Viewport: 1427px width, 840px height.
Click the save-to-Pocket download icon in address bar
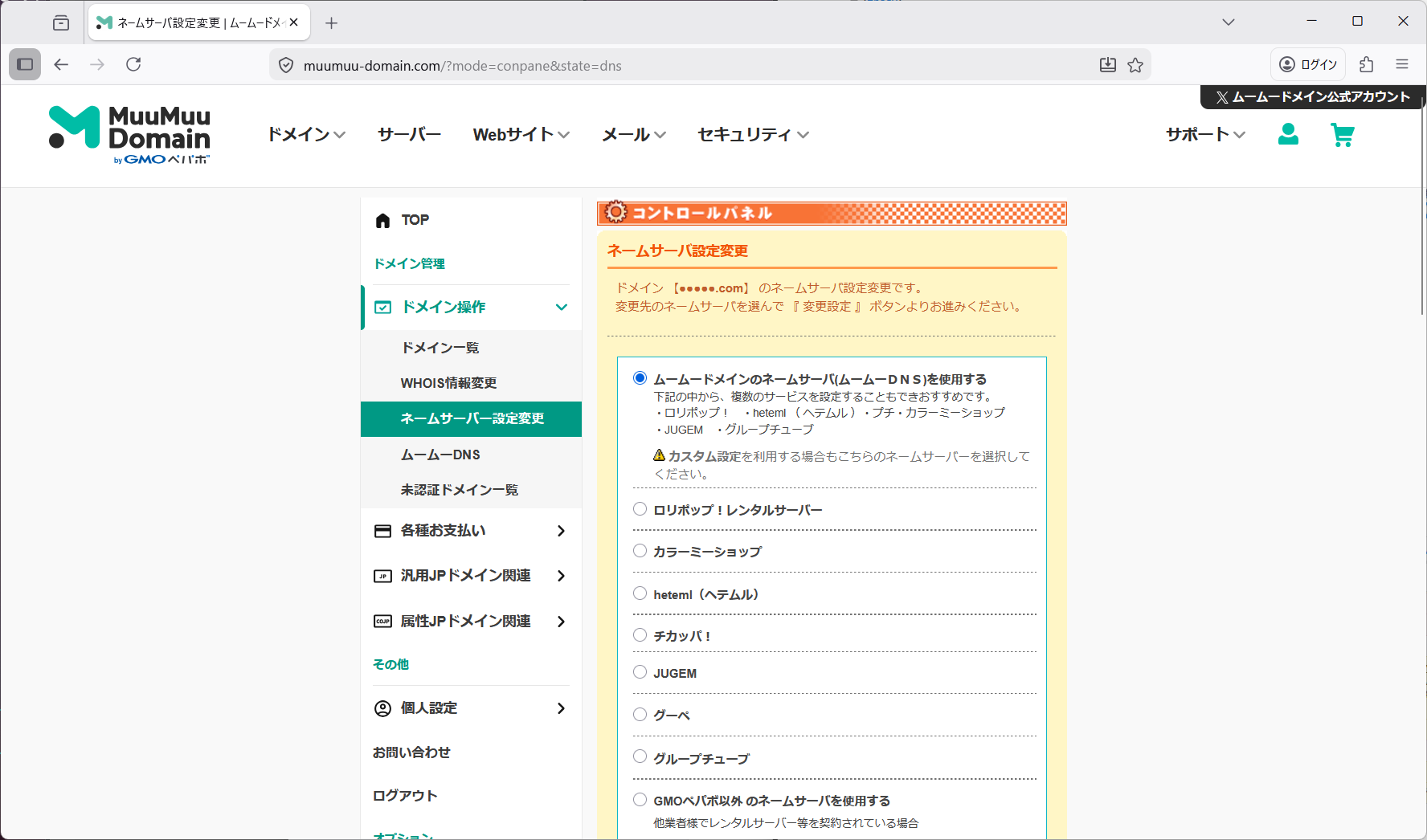(1108, 65)
